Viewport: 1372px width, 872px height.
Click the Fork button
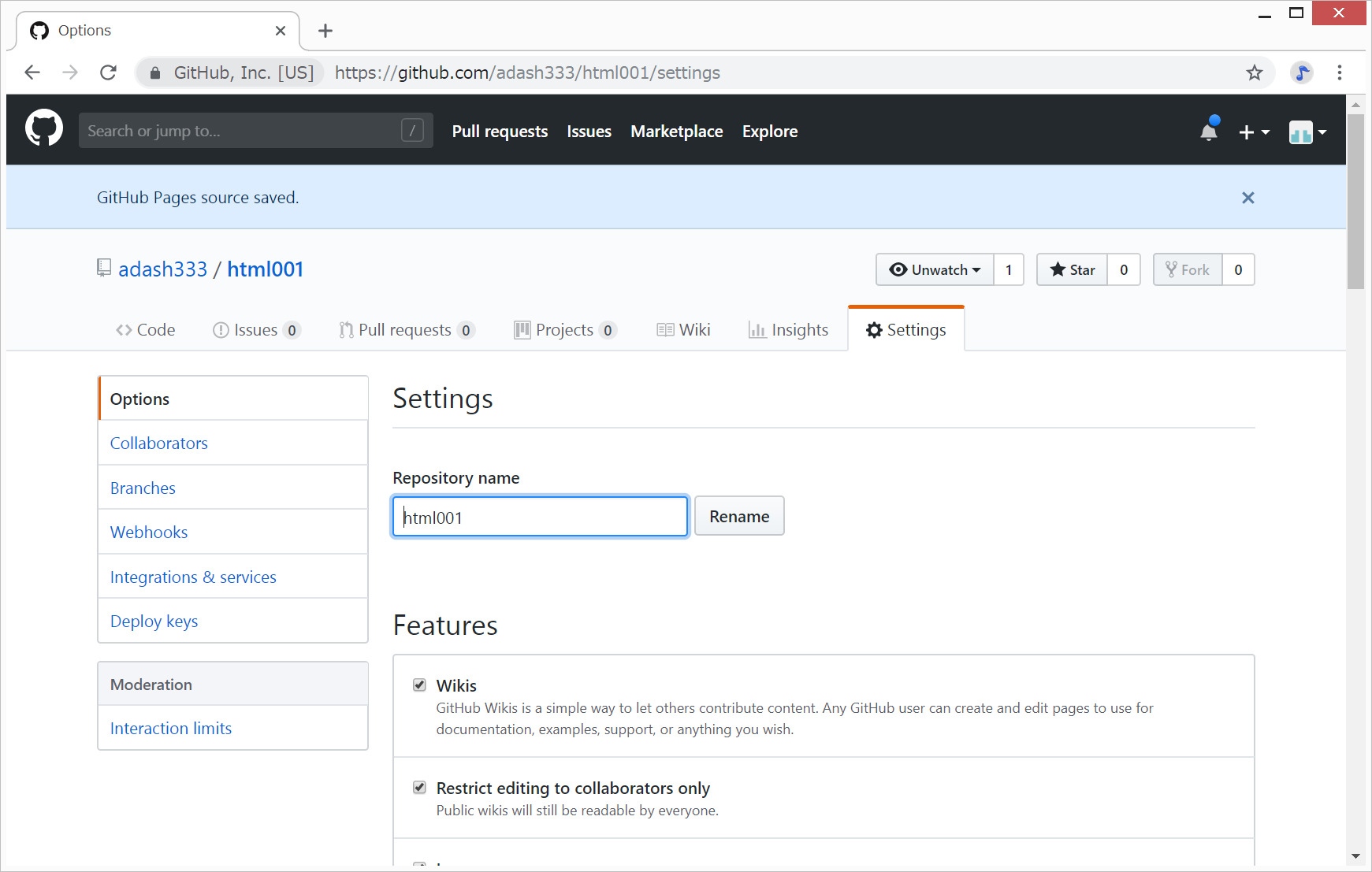pyautogui.click(x=1188, y=269)
